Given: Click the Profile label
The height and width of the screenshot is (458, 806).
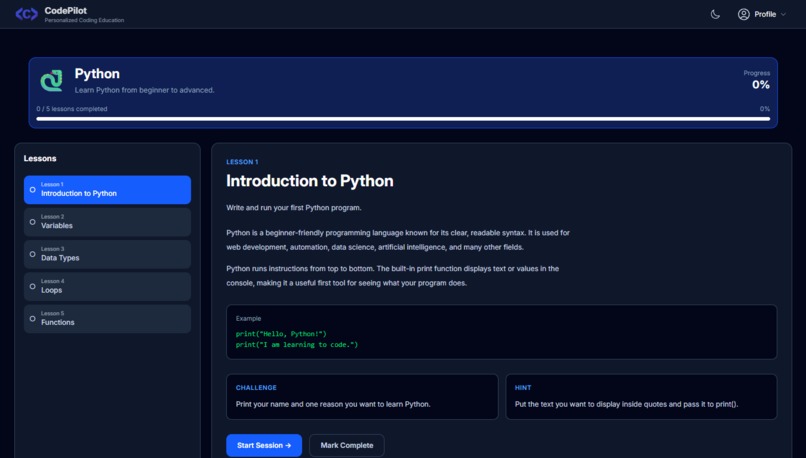Looking at the screenshot, I should click(765, 14).
